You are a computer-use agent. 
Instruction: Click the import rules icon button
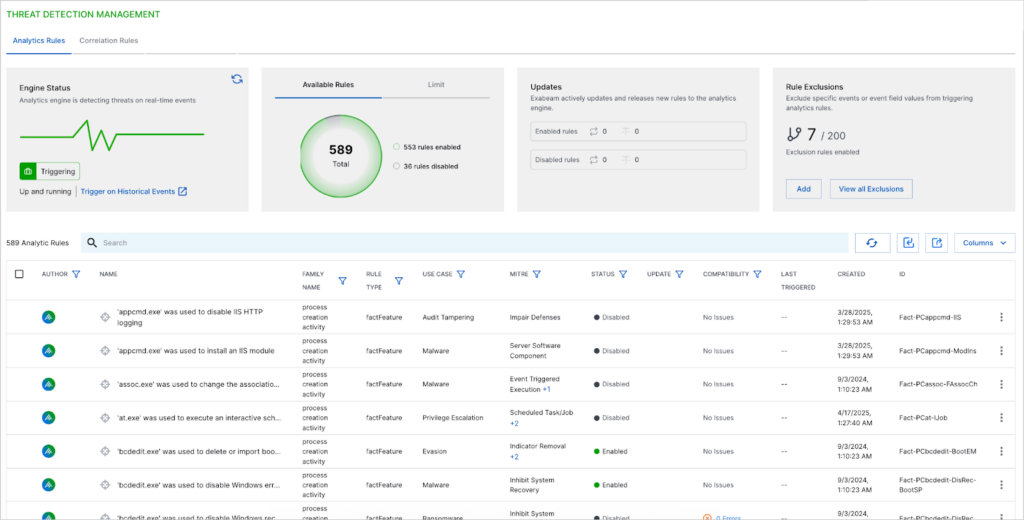(908, 243)
